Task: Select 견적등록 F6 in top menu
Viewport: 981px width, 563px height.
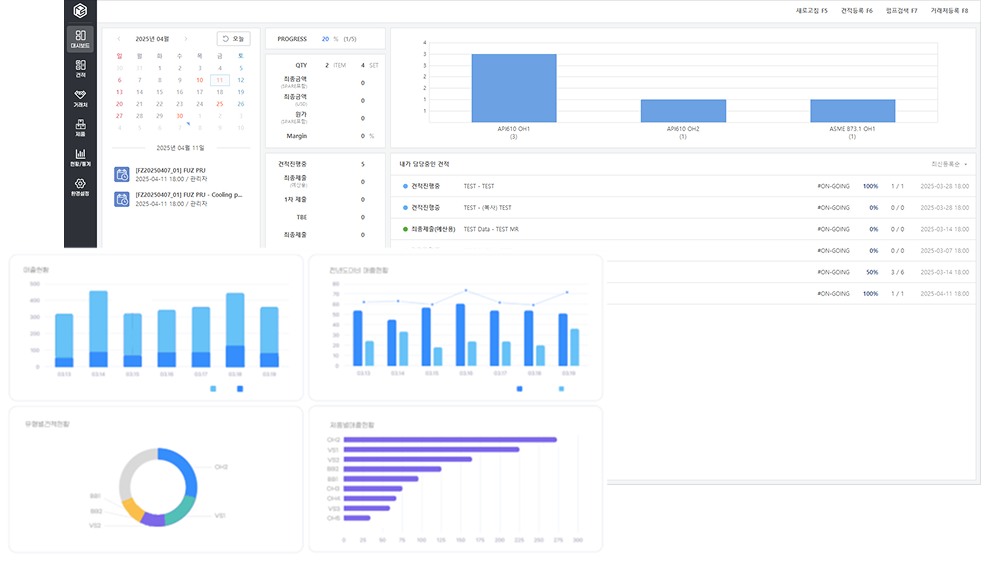Action: click(857, 10)
